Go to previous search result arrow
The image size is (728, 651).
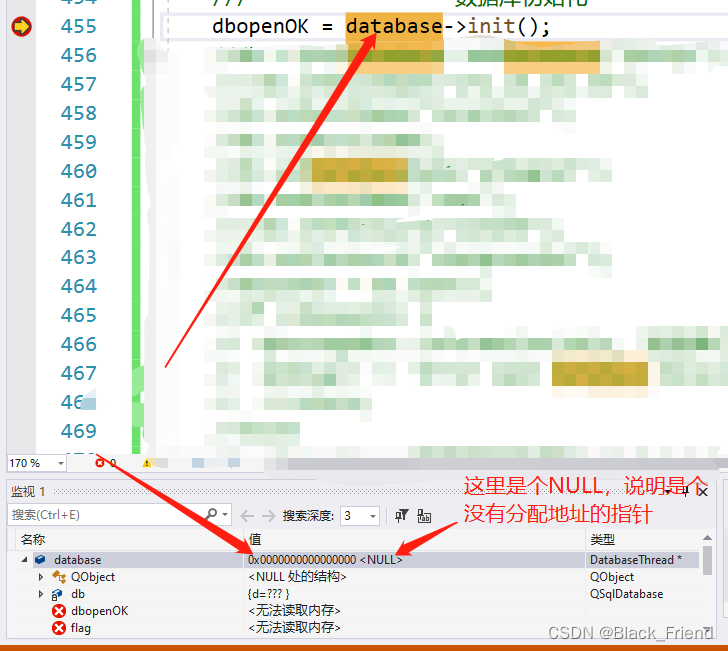(x=247, y=516)
